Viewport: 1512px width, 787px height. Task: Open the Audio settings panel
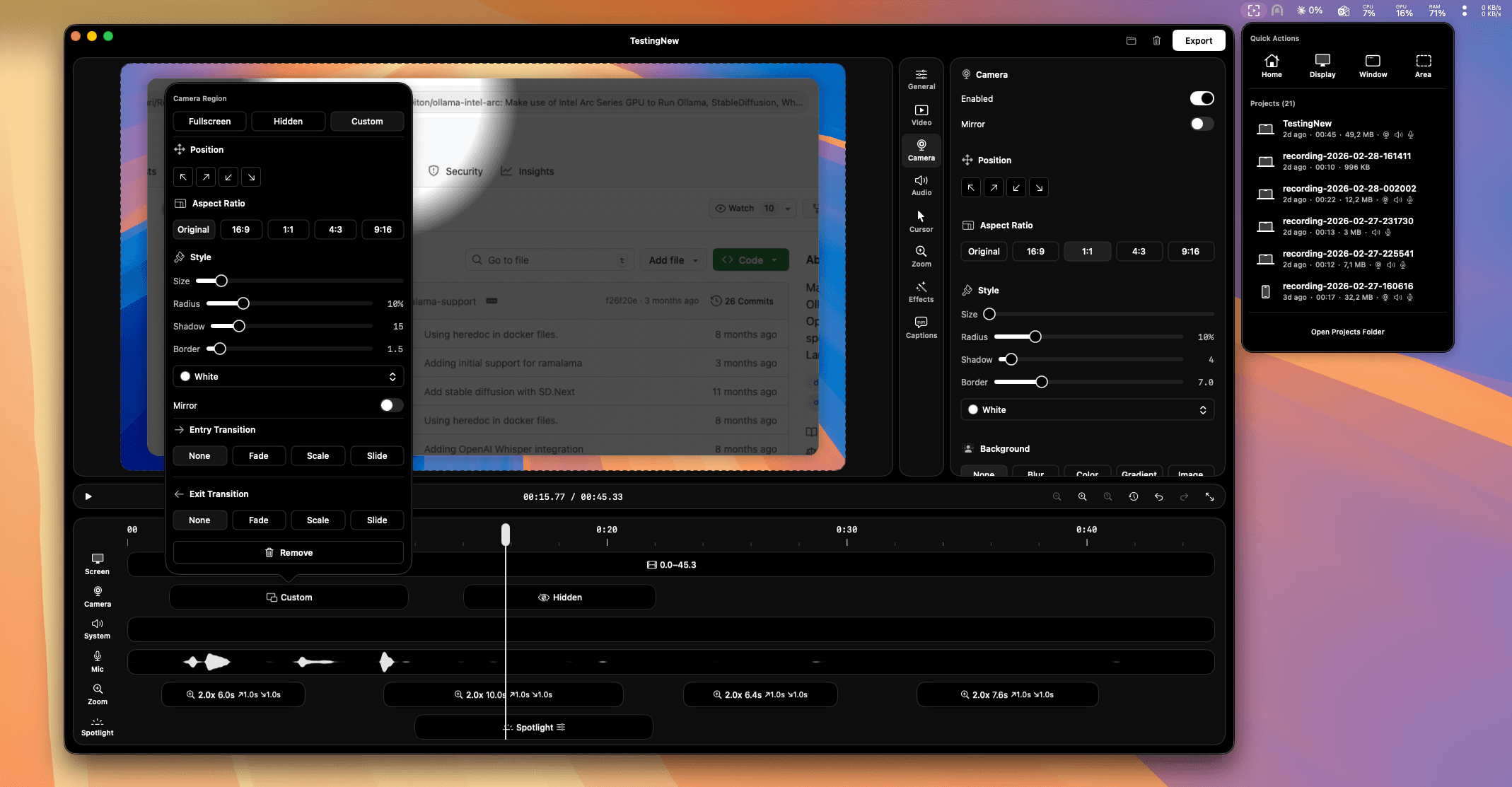(921, 185)
